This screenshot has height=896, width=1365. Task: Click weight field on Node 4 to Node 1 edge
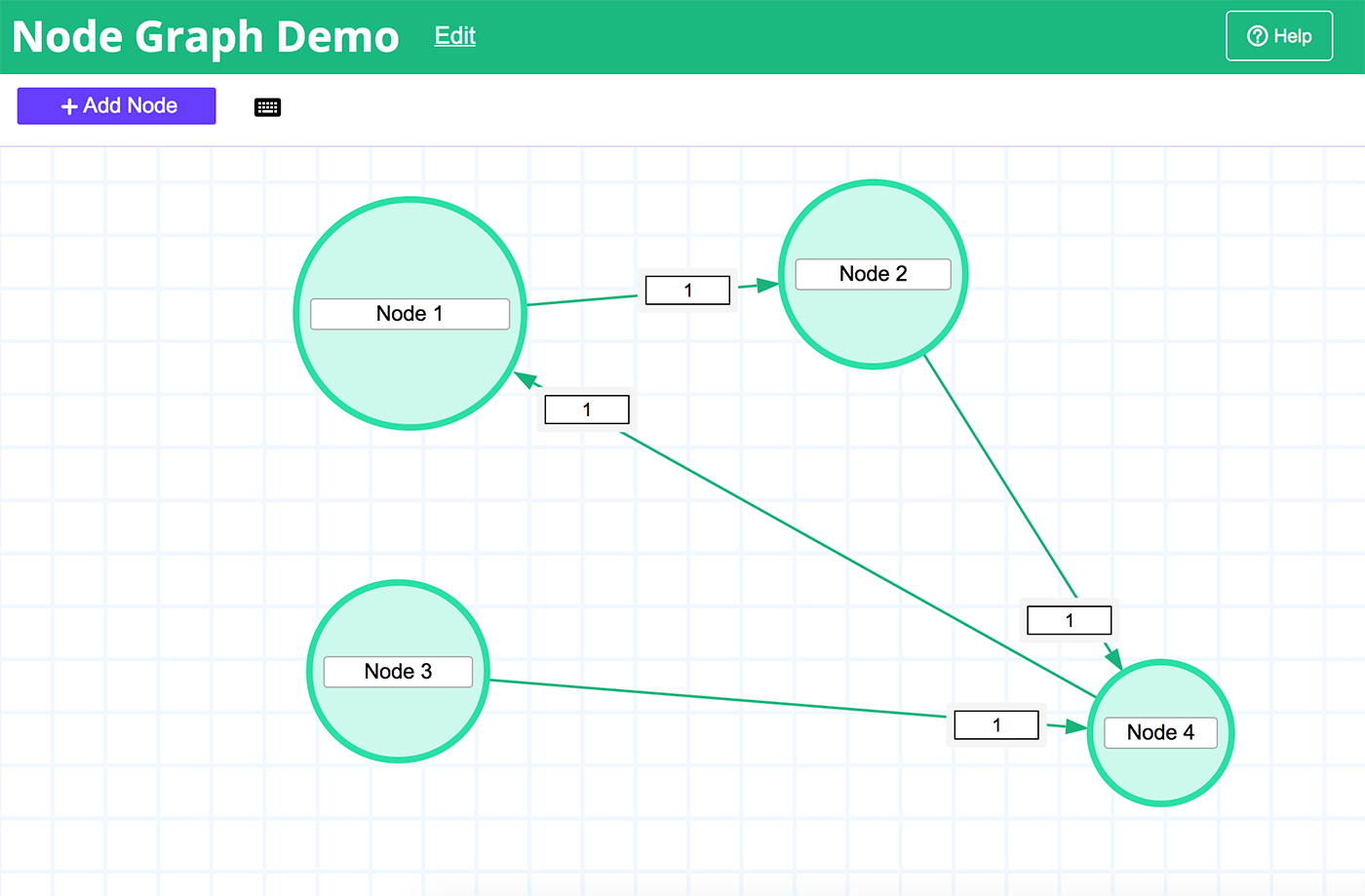tap(587, 409)
